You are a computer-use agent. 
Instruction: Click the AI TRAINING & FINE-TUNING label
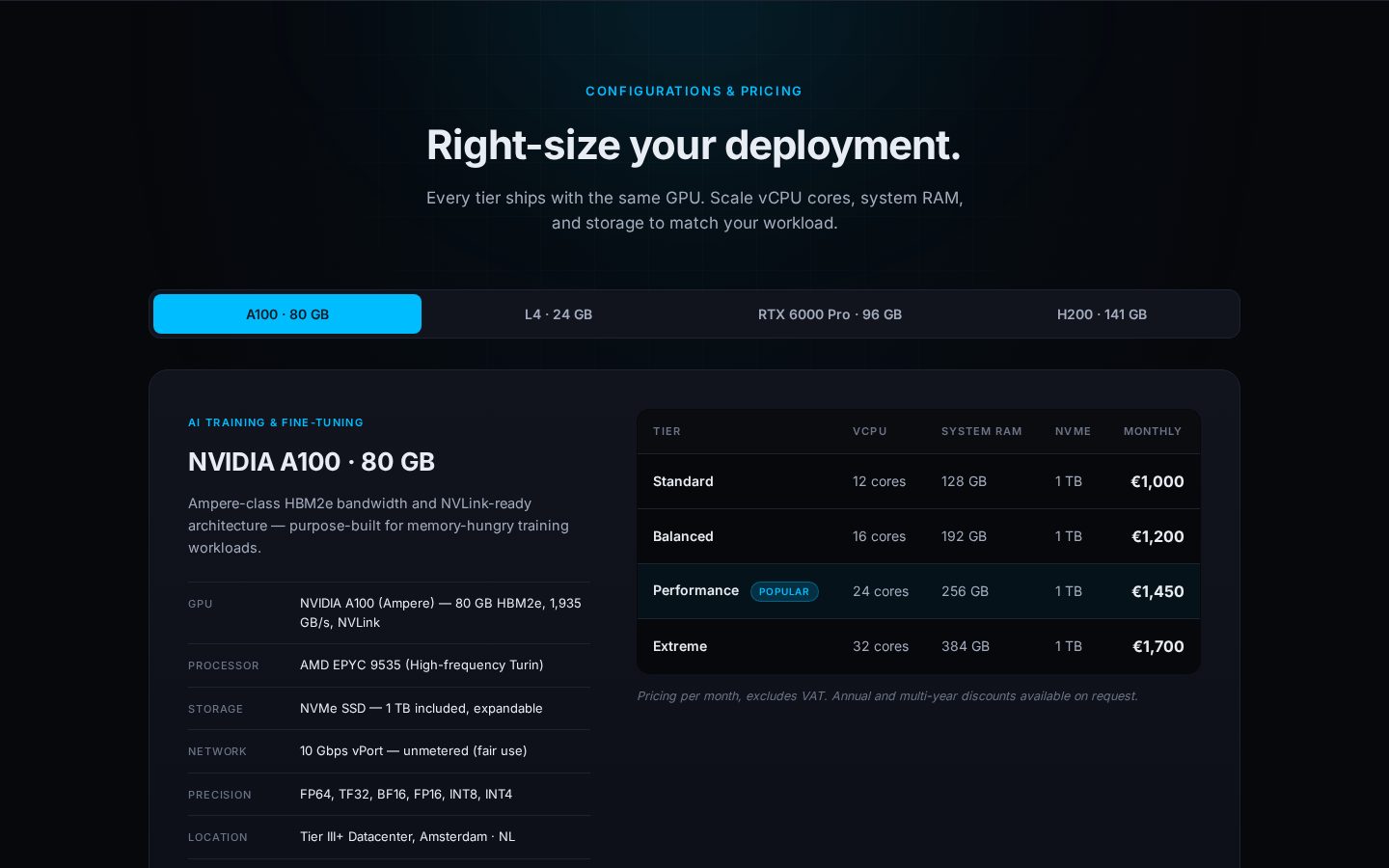(276, 422)
